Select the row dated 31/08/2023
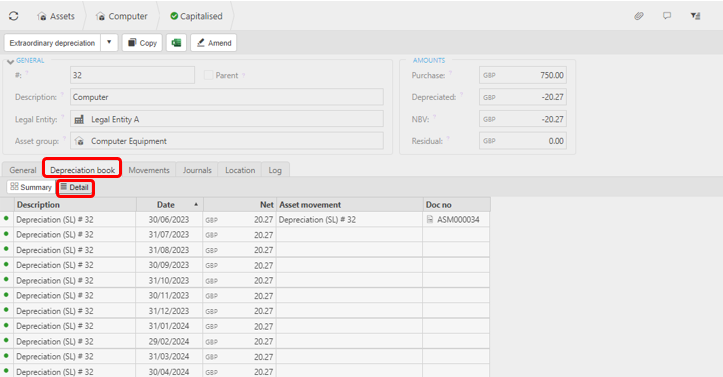Viewport: 723px width, 377px height. click(245, 250)
